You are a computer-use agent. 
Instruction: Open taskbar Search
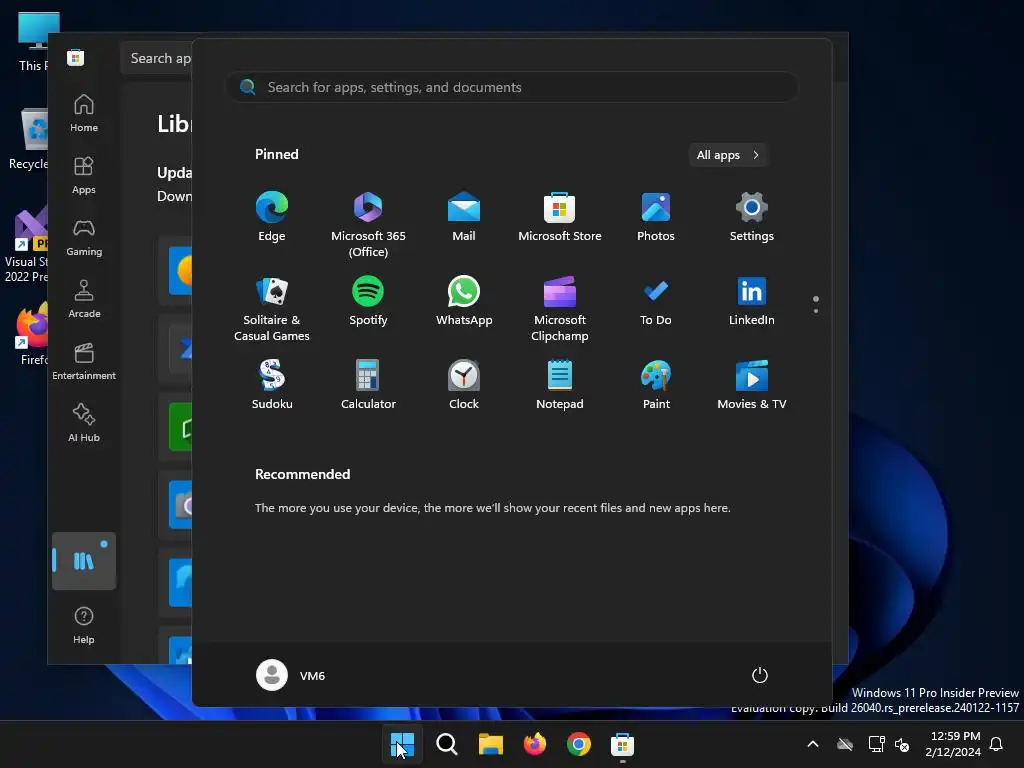click(447, 744)
